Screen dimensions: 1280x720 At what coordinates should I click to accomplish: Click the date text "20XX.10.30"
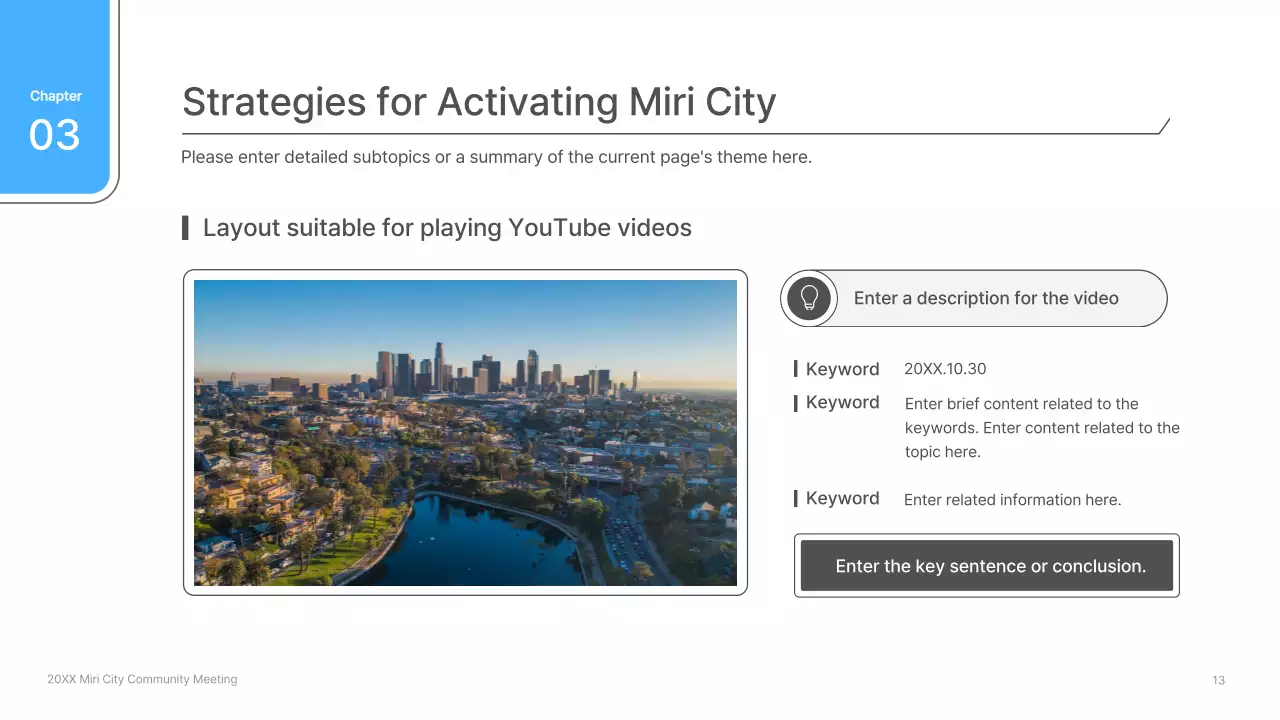tap(944, 369)
